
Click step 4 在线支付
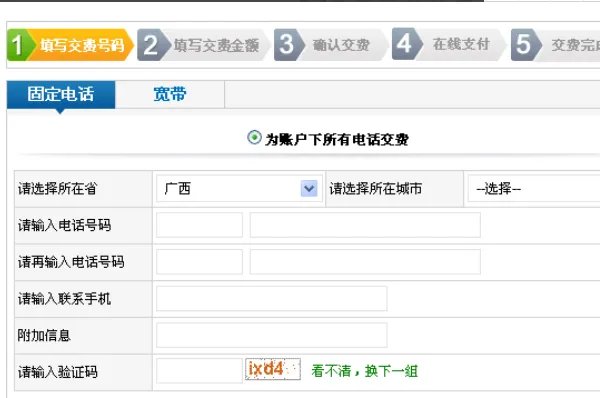(x=449, y=44)
